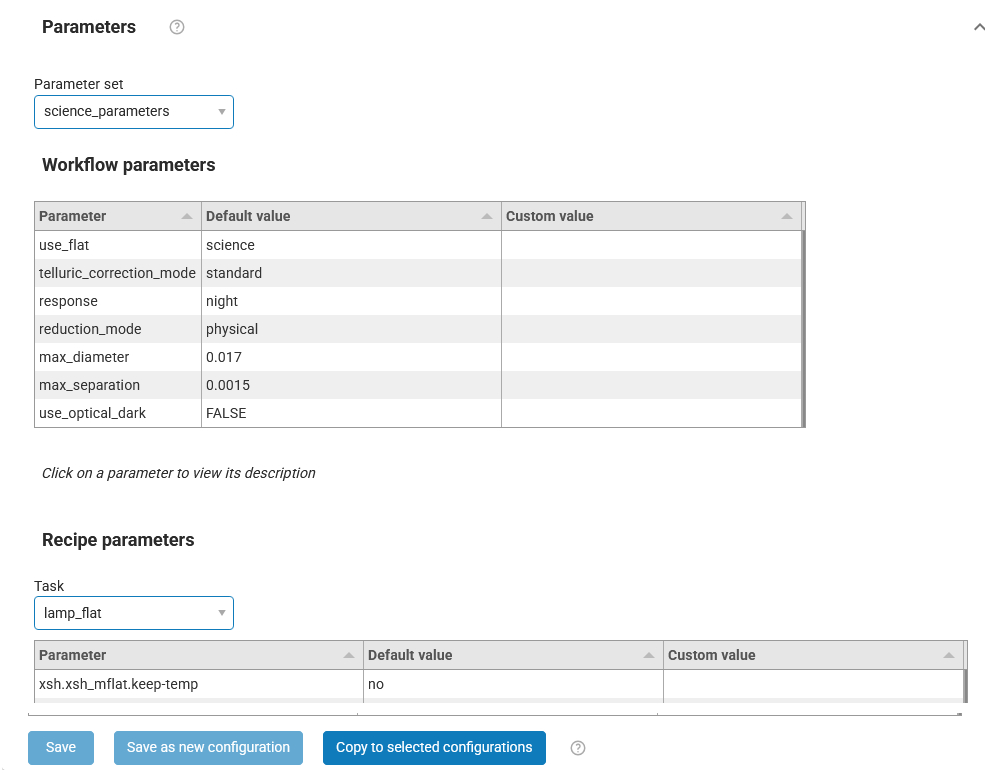Click the default value 0.0015
The height and width of the screenshot is (777, 985).
[228, 385]
